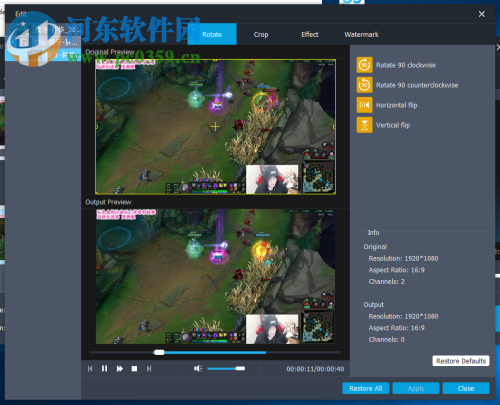Click the Restore All button

366,388
